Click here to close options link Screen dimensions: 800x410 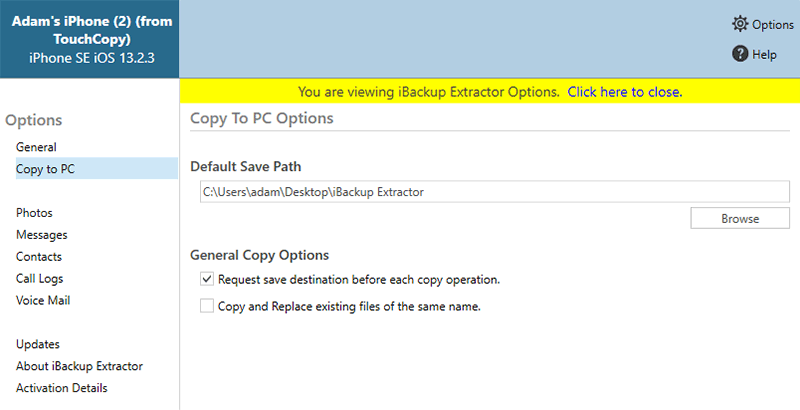(x=624, y=92)
